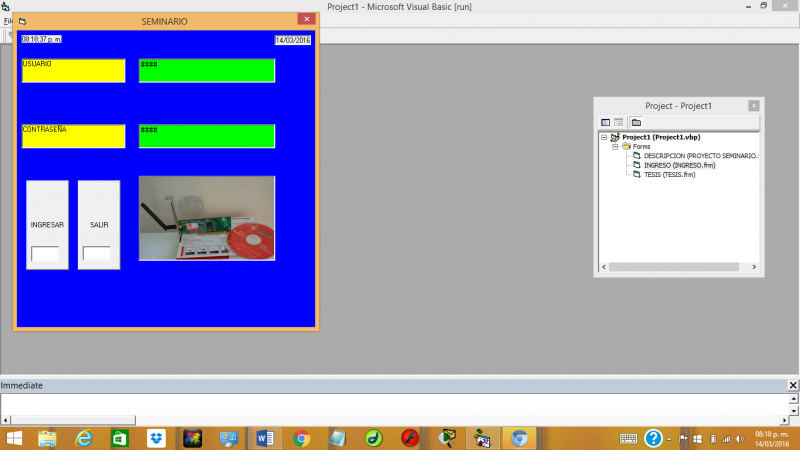Image resolution: width=800 pixels, height=450 pixels.
Task: Open Dreamweaver green icon in taskbar
Action: coord(374,438)
